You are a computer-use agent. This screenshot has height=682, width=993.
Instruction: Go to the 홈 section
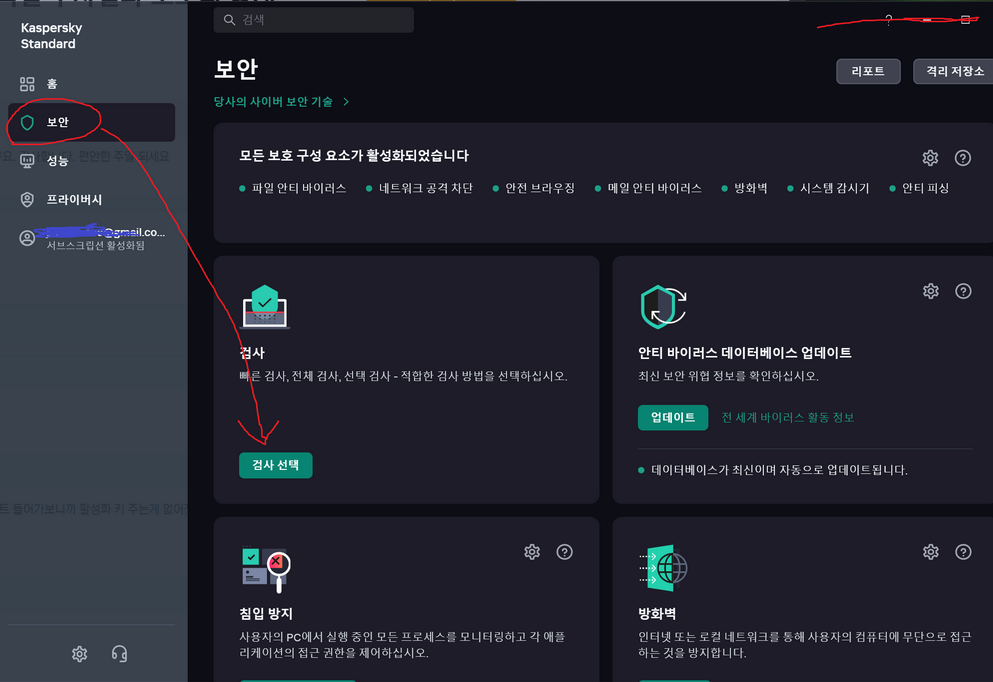pos(91,84)
